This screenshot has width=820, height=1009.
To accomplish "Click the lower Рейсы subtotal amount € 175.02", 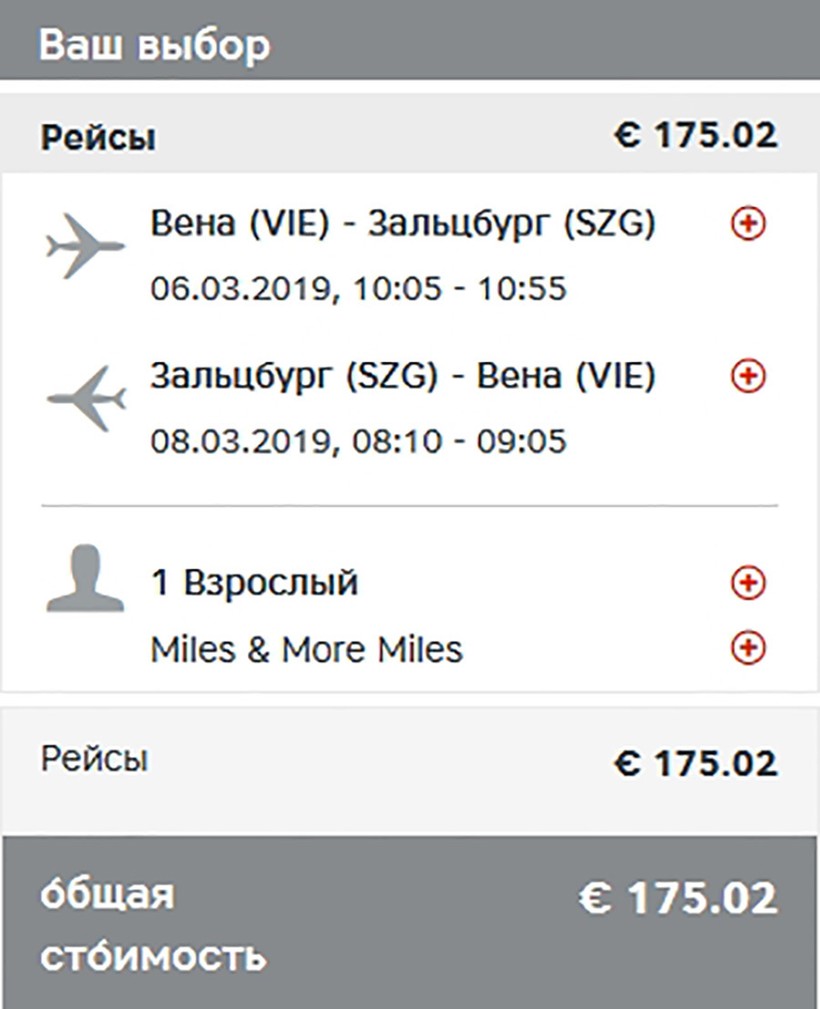I will pos(695,764).
